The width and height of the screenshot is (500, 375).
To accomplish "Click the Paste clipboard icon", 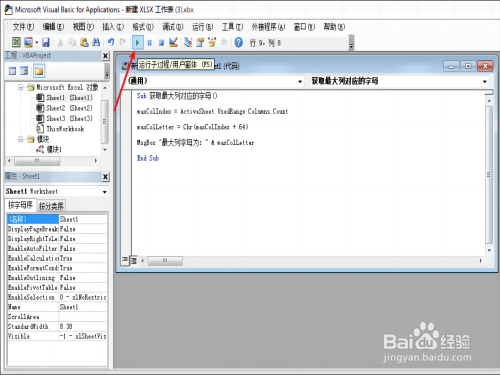I will click(84, 42).
